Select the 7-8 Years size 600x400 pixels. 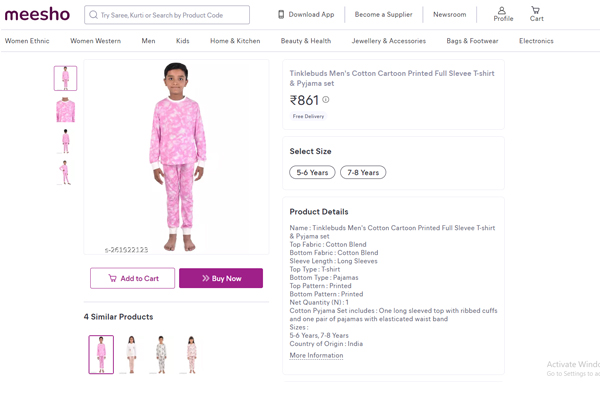pos(363,172)
